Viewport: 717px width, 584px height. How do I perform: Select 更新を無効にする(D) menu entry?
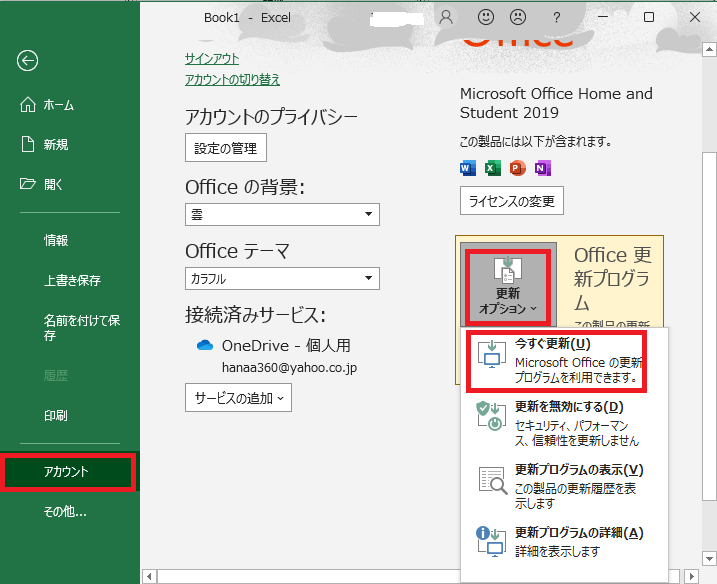click(x=564, y=423)
